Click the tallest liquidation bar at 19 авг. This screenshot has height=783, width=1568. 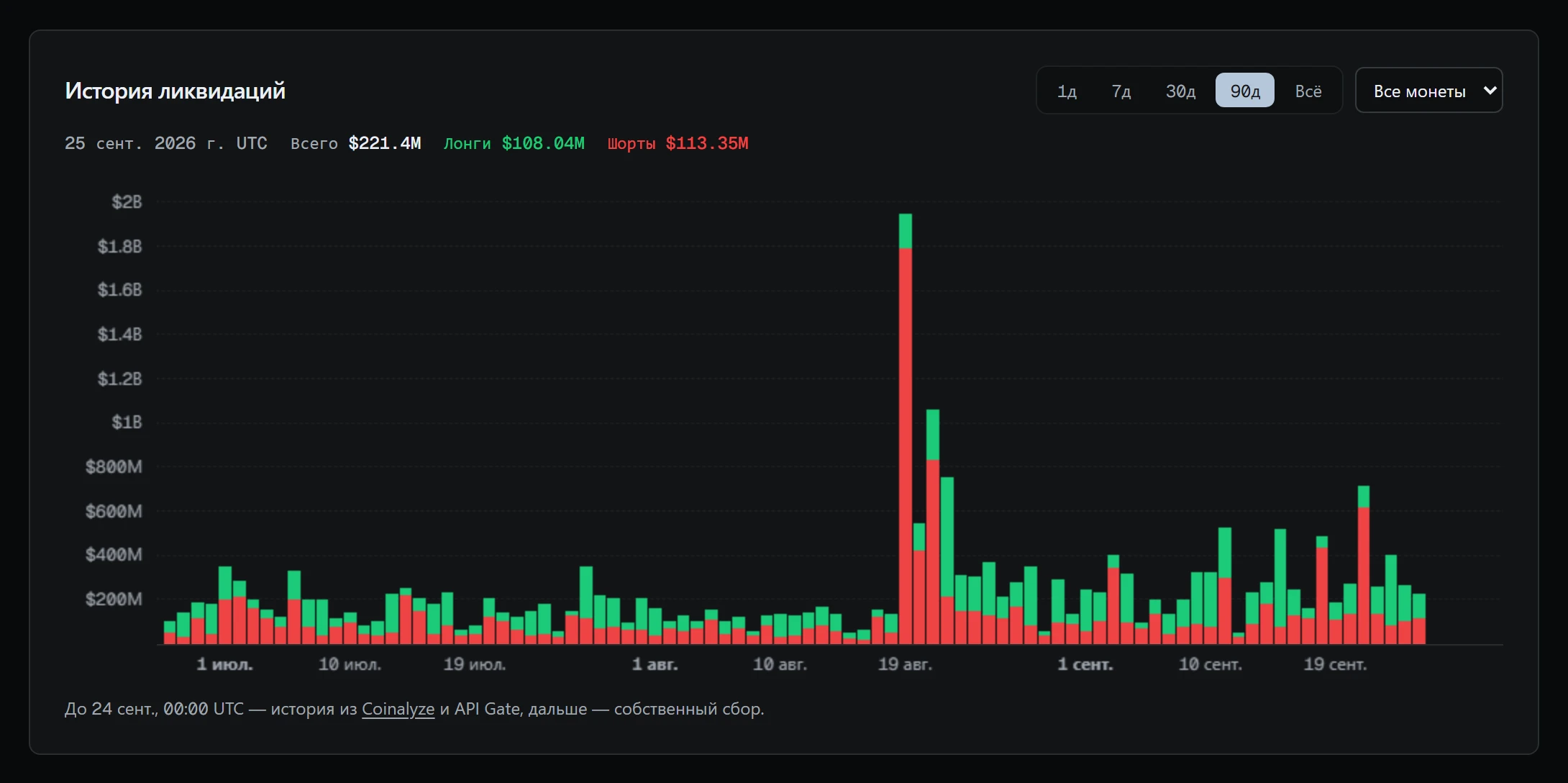pos(906,428)
